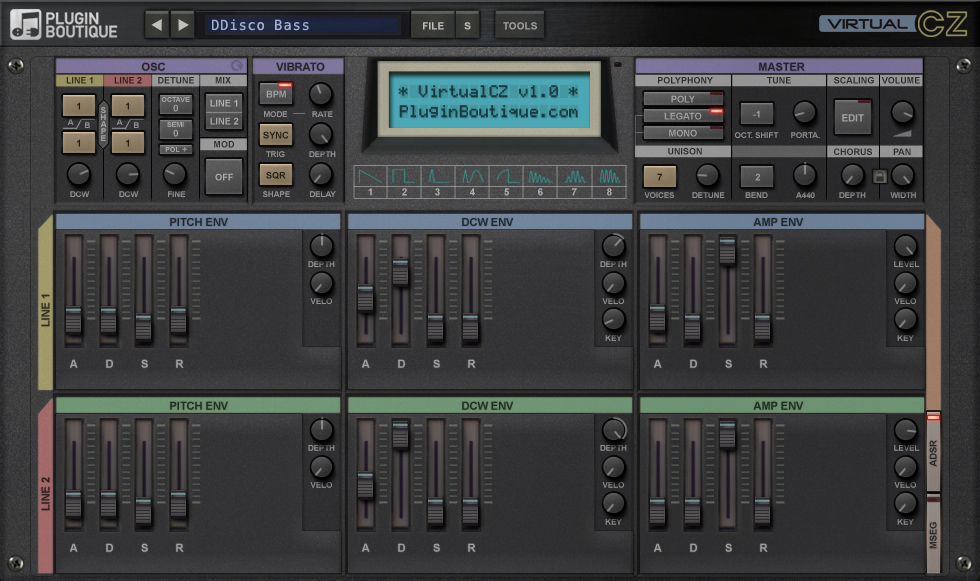Open the MOD mode selector showing OFF

[x=224, y=177]
